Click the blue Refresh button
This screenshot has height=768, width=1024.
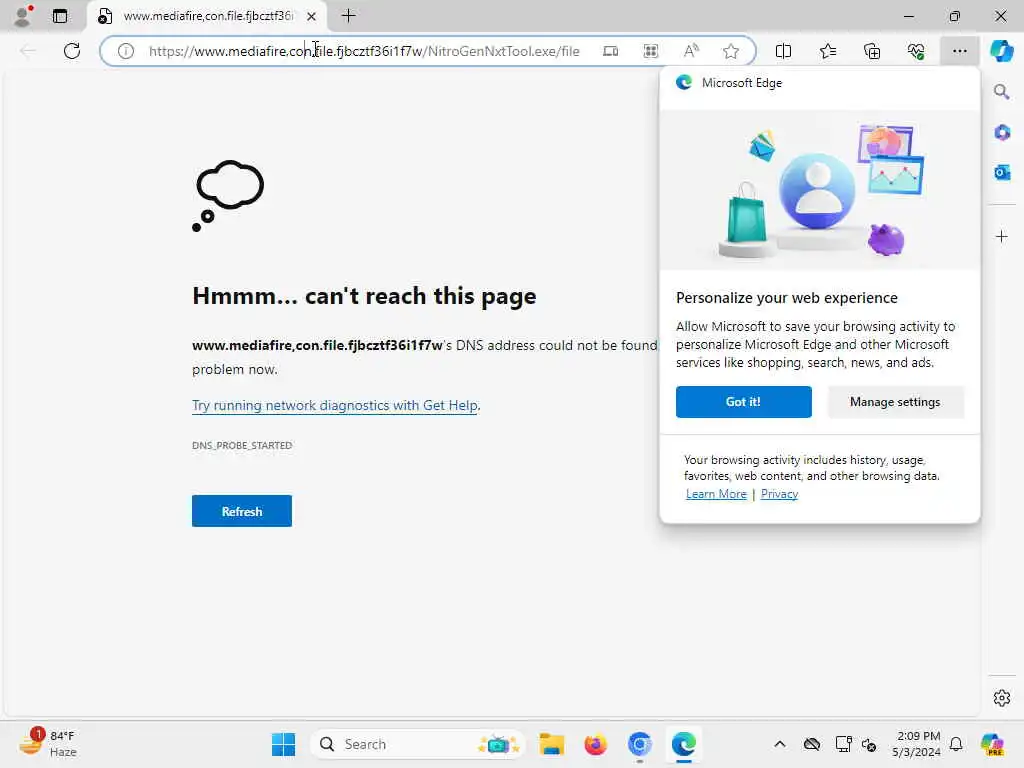[x=242, y=511]
